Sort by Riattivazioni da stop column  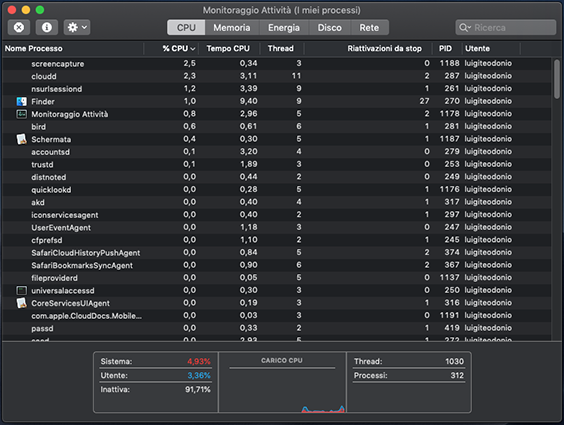coord(368,49)
